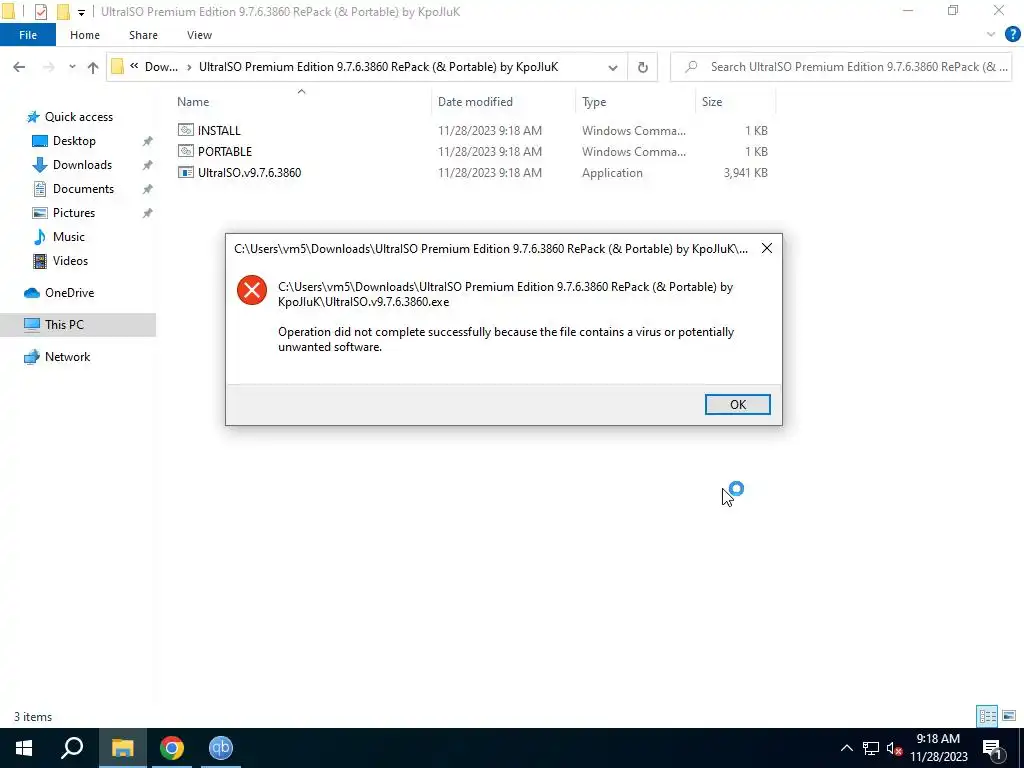Viewport: 1024px width, 768px height.
Task: Open Desktop in navigation pane
Action: tap(74, 141)
